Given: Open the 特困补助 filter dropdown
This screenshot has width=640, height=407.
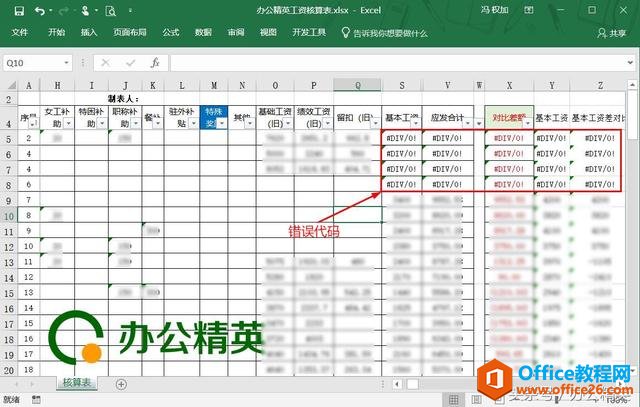Looking at the screenshot, I should pyautogui.click(x=102, y=123).
